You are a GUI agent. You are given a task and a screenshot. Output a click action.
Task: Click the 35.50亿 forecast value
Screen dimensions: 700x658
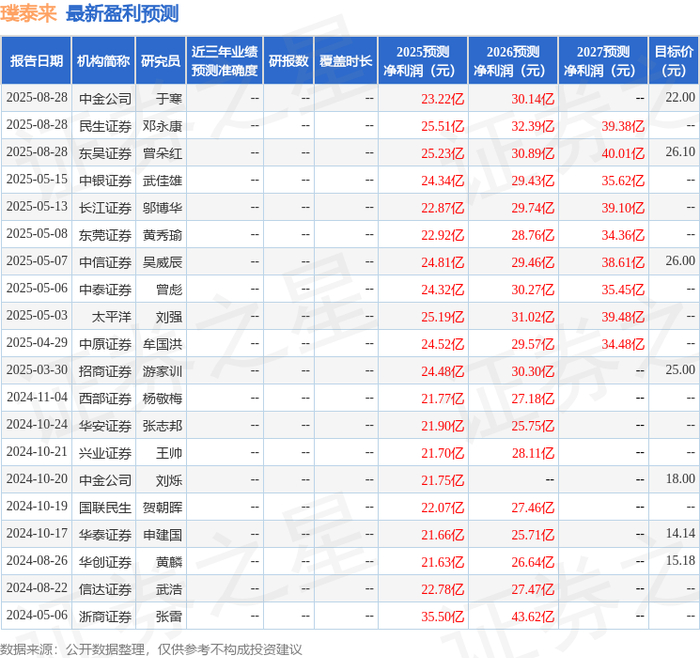pos(442,616)
